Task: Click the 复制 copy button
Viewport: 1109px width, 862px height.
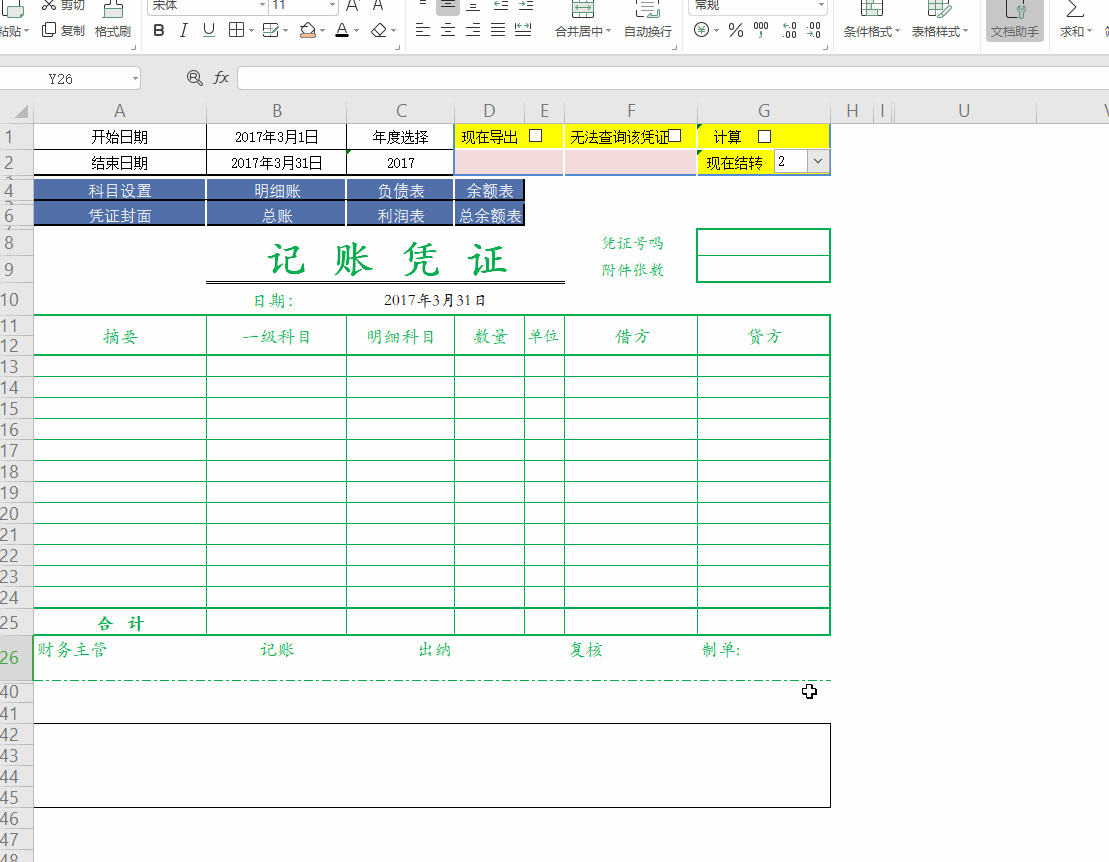Action: [63, 30]
